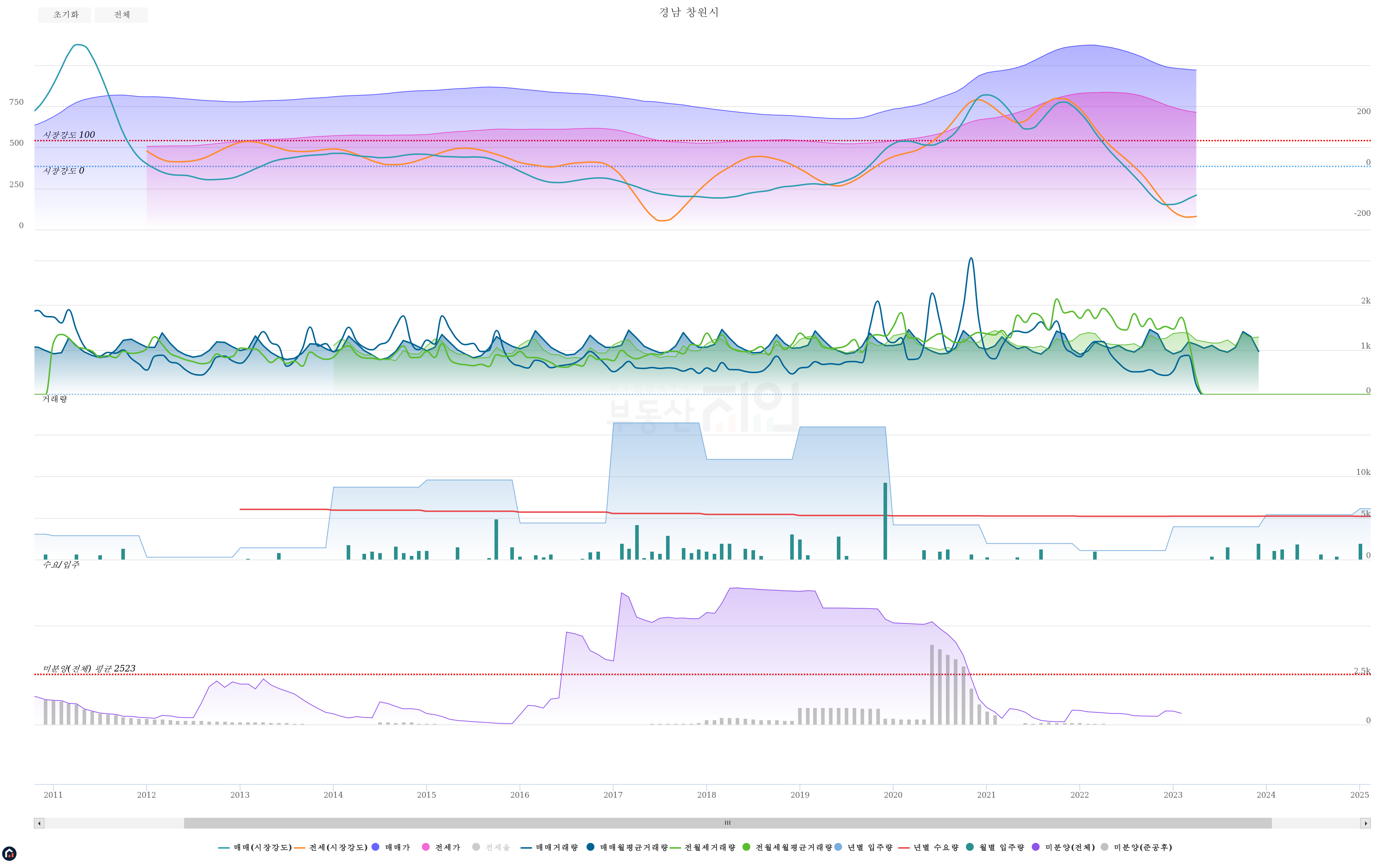Viewport: 1378px width, 868px height.
Task: Click the 월별 입주량 teal legend marker
Action: click(x=969, y=847)
